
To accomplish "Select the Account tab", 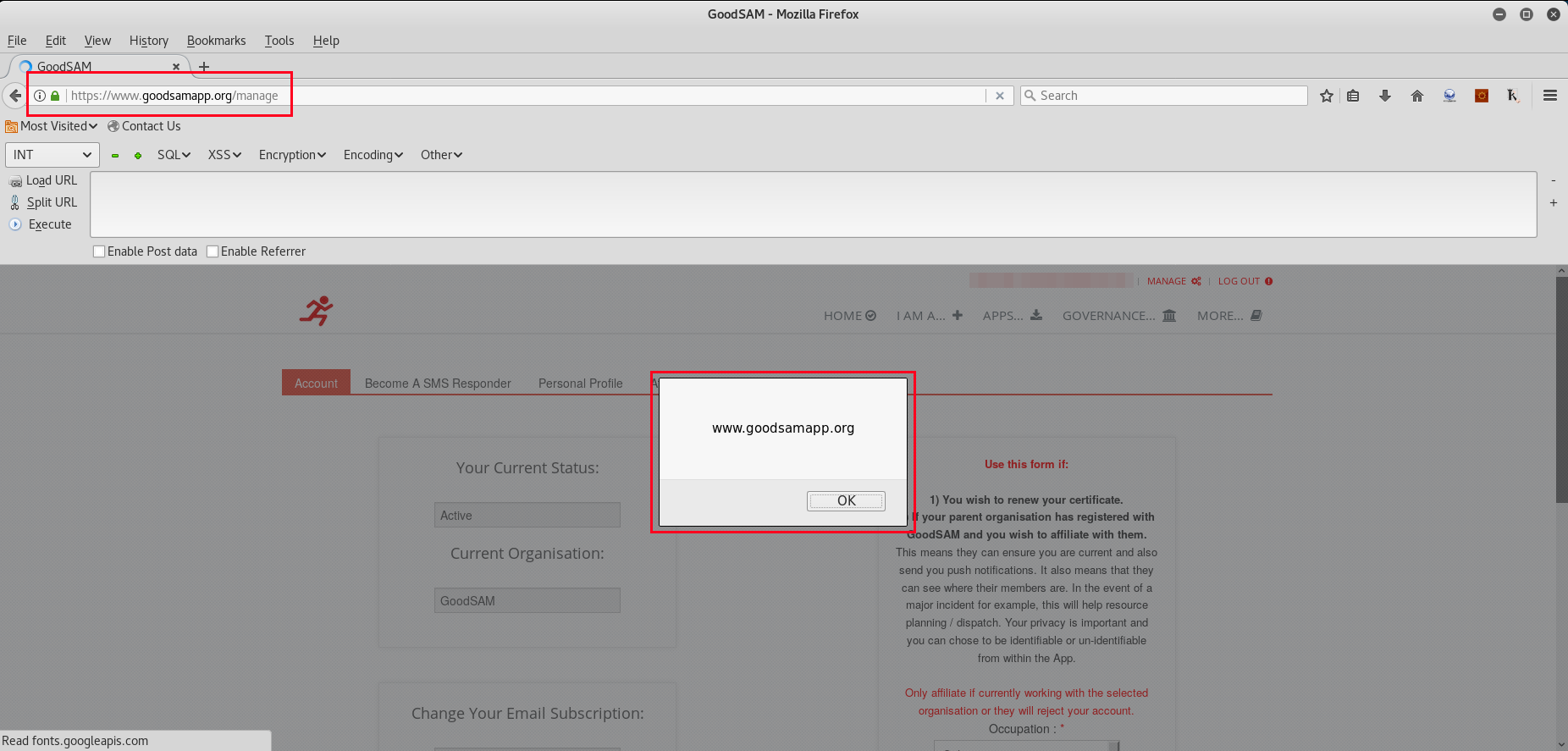I will point(316,383).
